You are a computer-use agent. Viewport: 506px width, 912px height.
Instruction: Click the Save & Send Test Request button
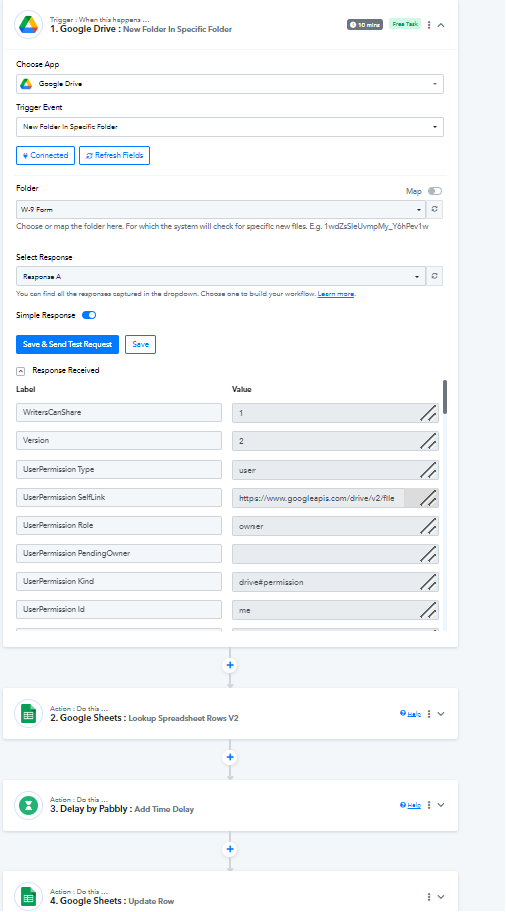pos(67,344)
